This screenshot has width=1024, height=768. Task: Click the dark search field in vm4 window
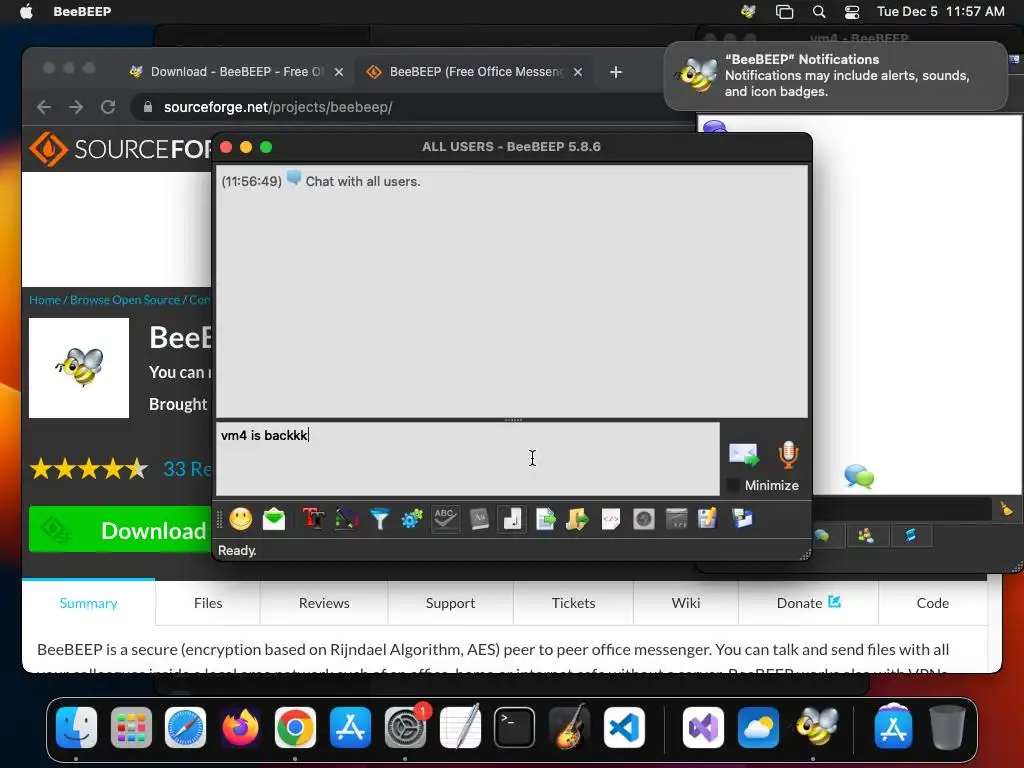[901, 509]
